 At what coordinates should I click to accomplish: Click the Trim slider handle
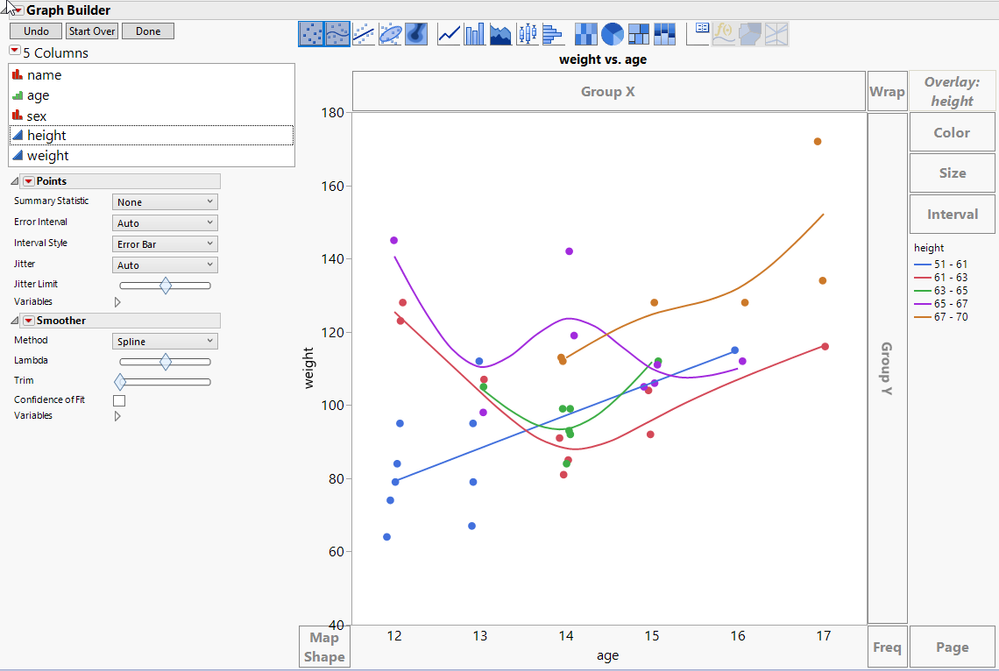coord(120,382)
